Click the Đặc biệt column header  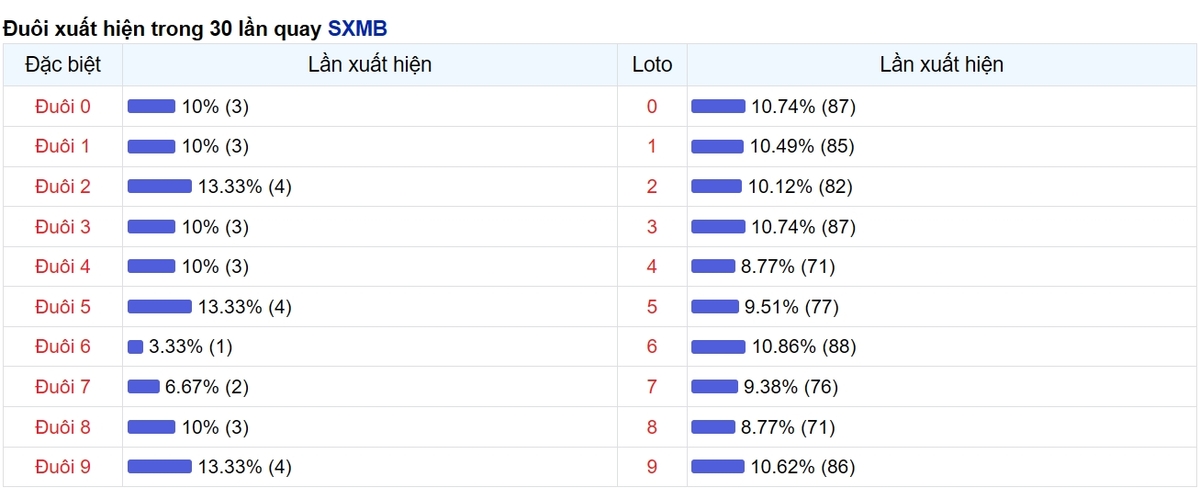coord(62,65)
